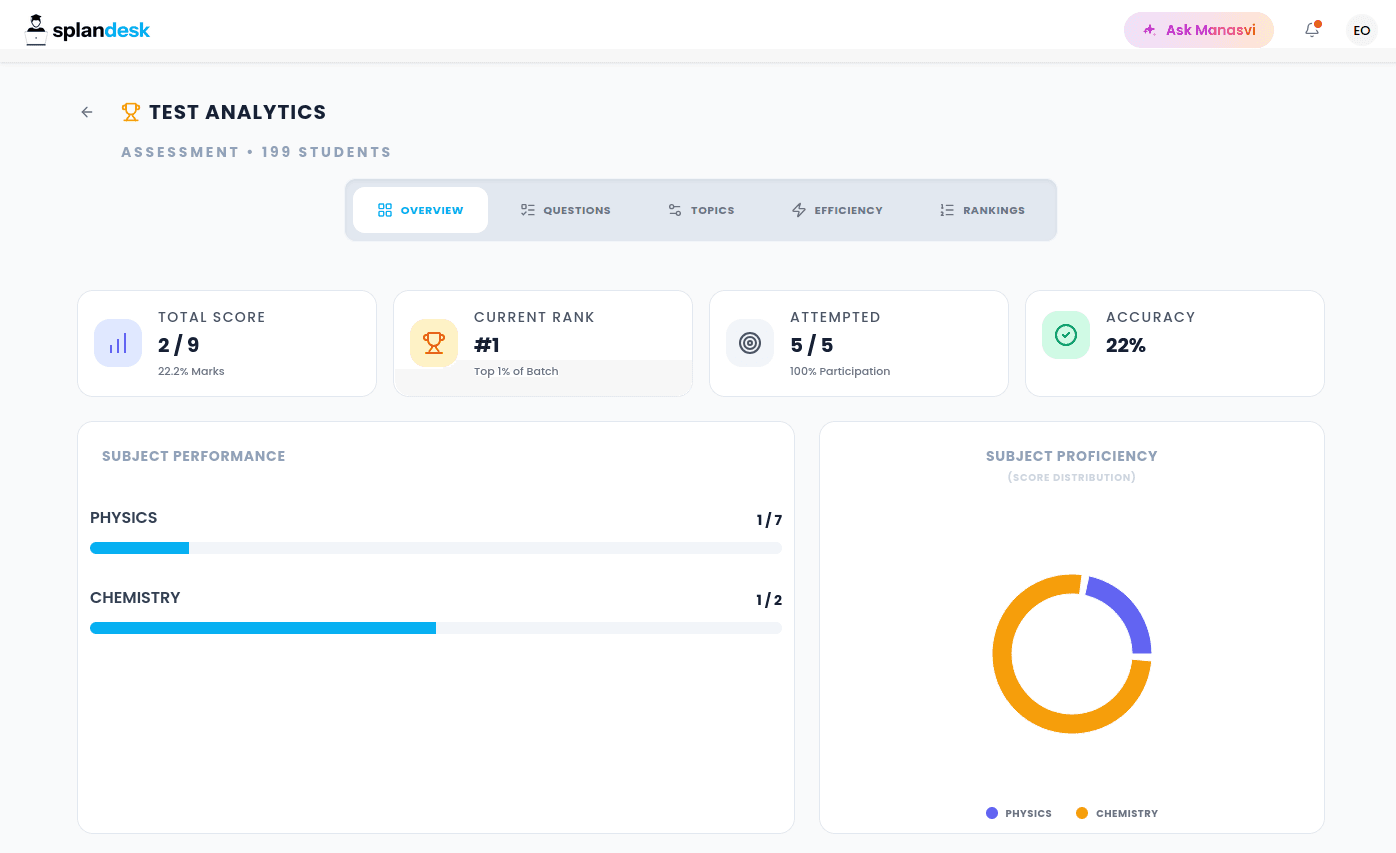This screenshot has height=853, width=1396.
Task: Click the Efficiency lightning bolt icon
Action: (798, 210)
